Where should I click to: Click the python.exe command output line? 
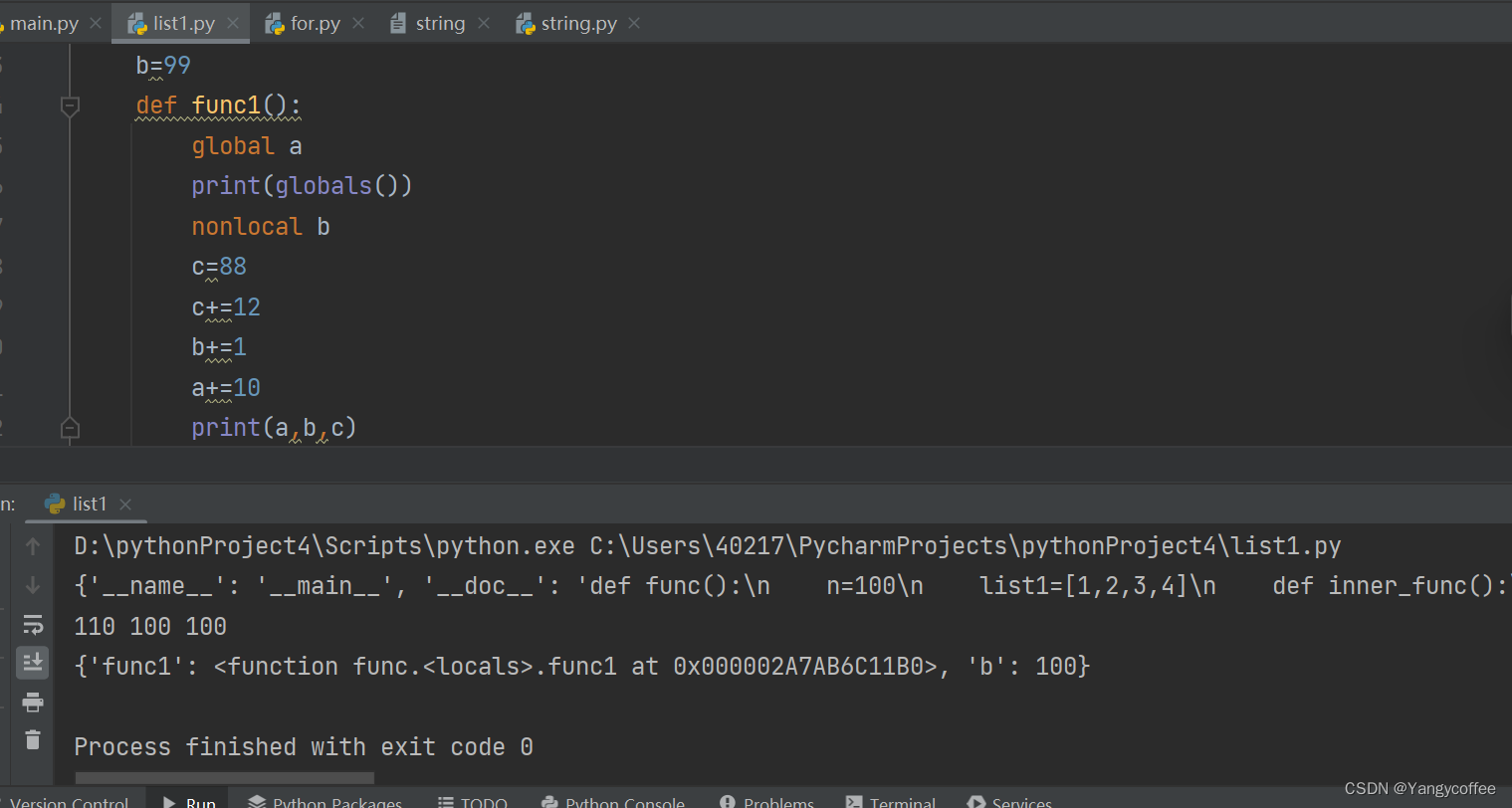pos(708,546)
